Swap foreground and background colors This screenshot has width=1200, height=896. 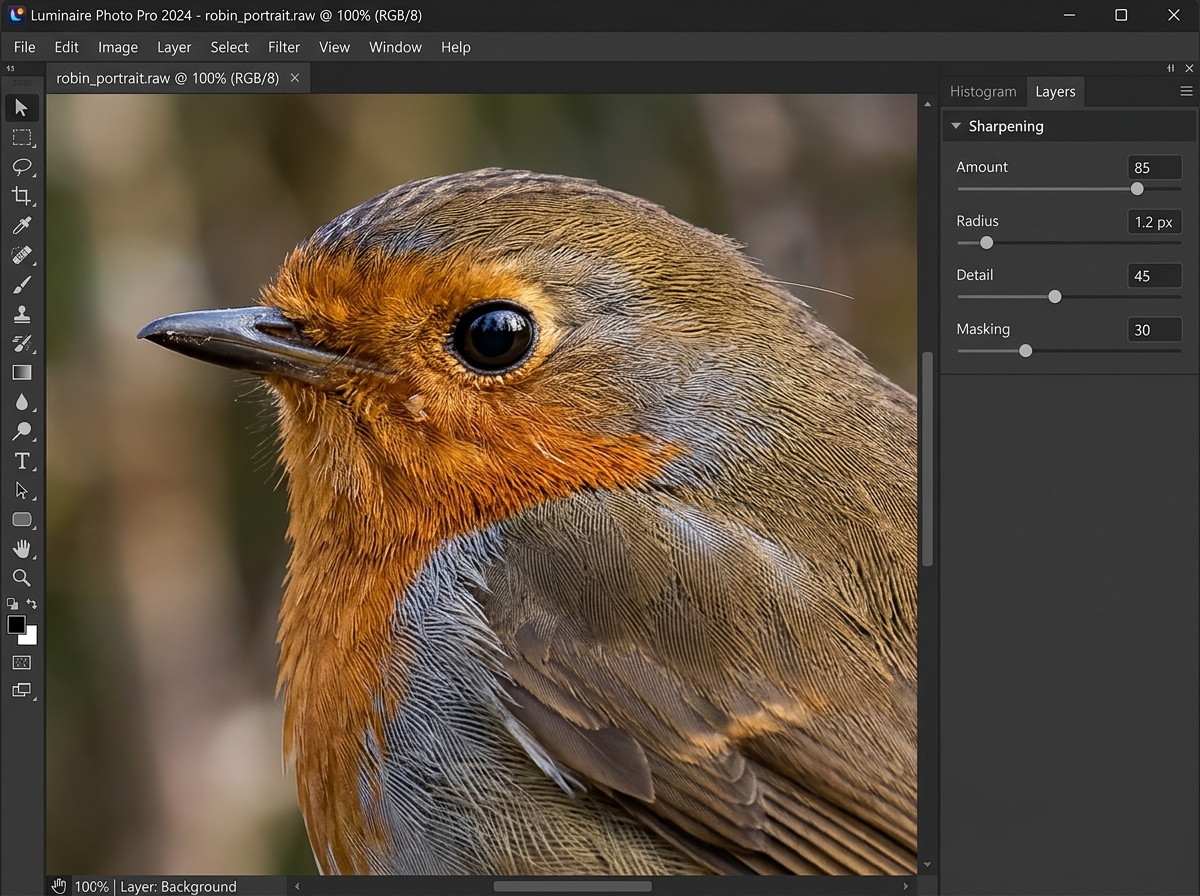(x=31, y=604)
